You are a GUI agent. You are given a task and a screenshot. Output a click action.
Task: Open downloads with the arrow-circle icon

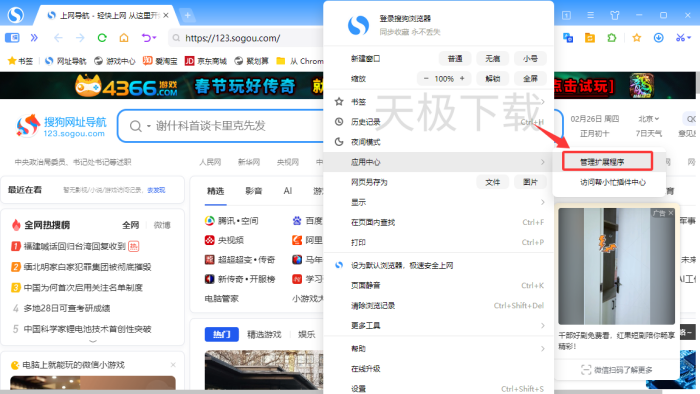pyautogui.click(x=658, y=38)
